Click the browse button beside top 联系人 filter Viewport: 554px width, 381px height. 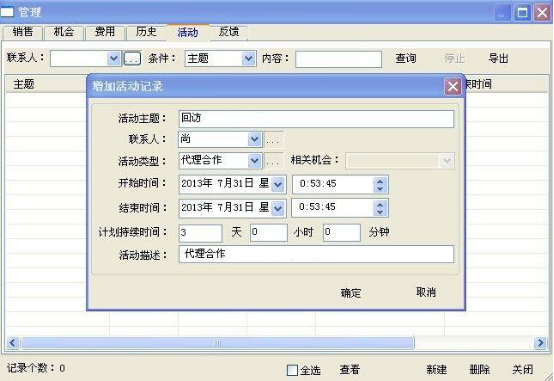click(132, 59)
